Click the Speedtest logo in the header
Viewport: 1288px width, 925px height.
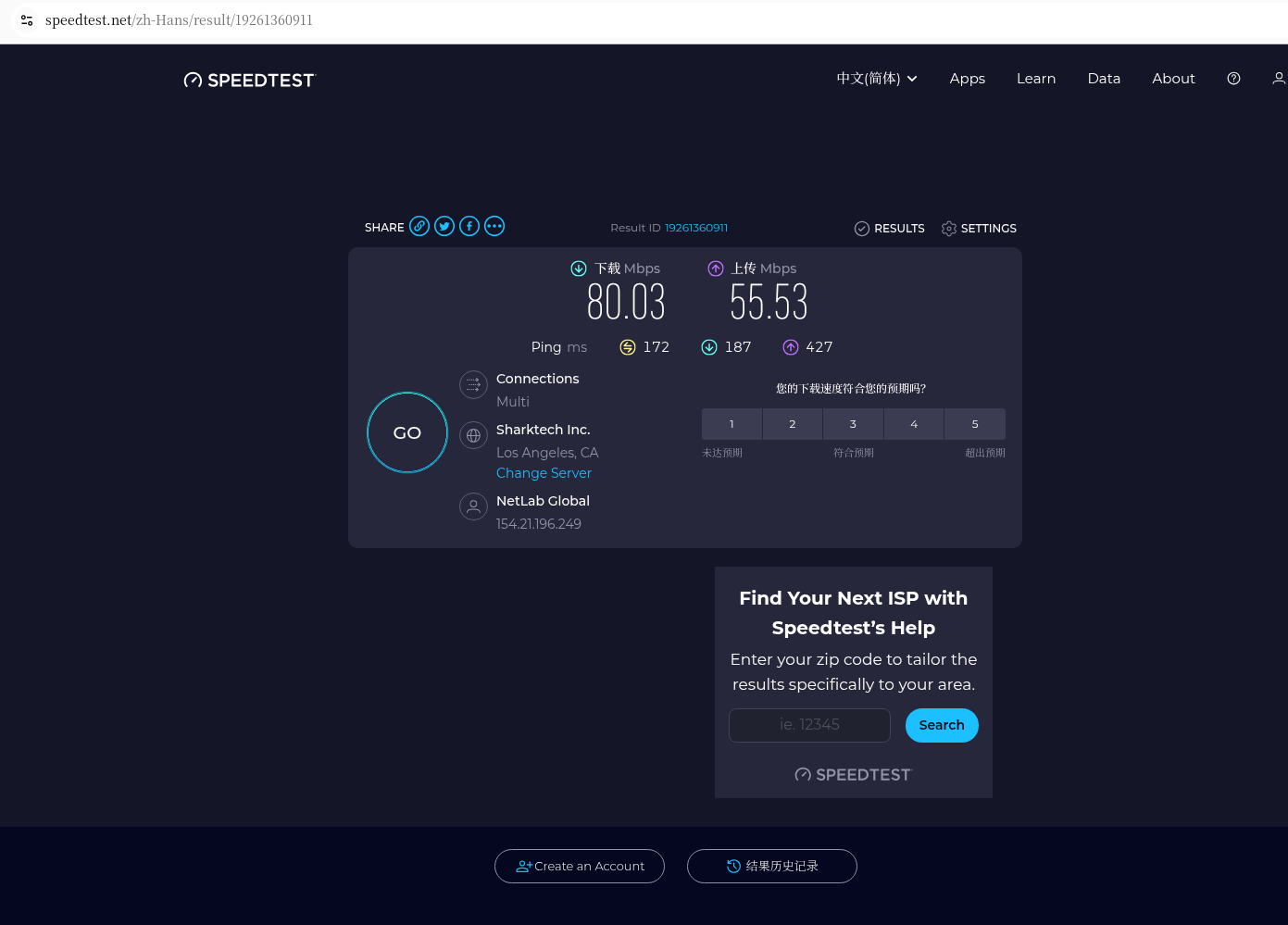(249, 81)
